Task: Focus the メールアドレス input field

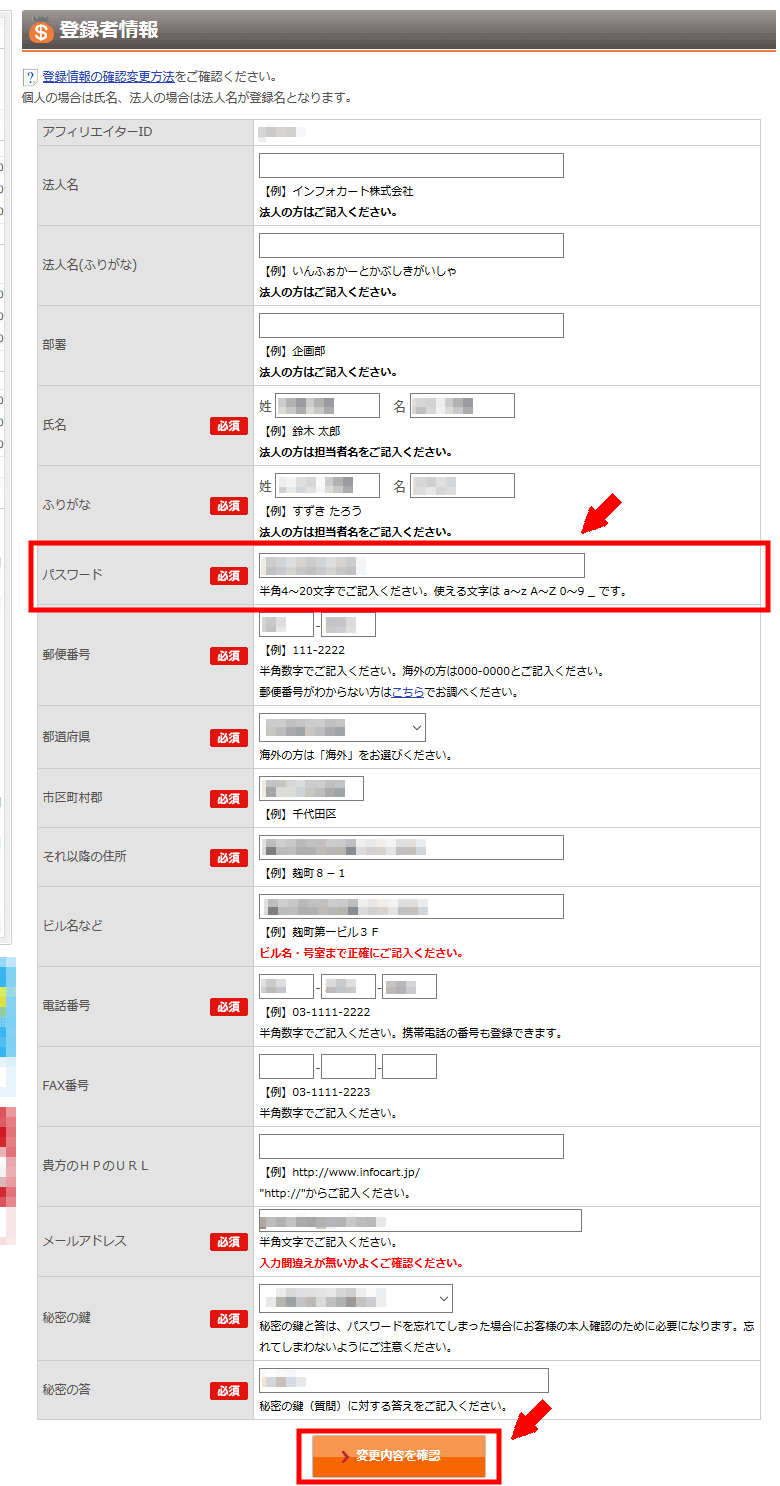Action: coord(420,1221)
